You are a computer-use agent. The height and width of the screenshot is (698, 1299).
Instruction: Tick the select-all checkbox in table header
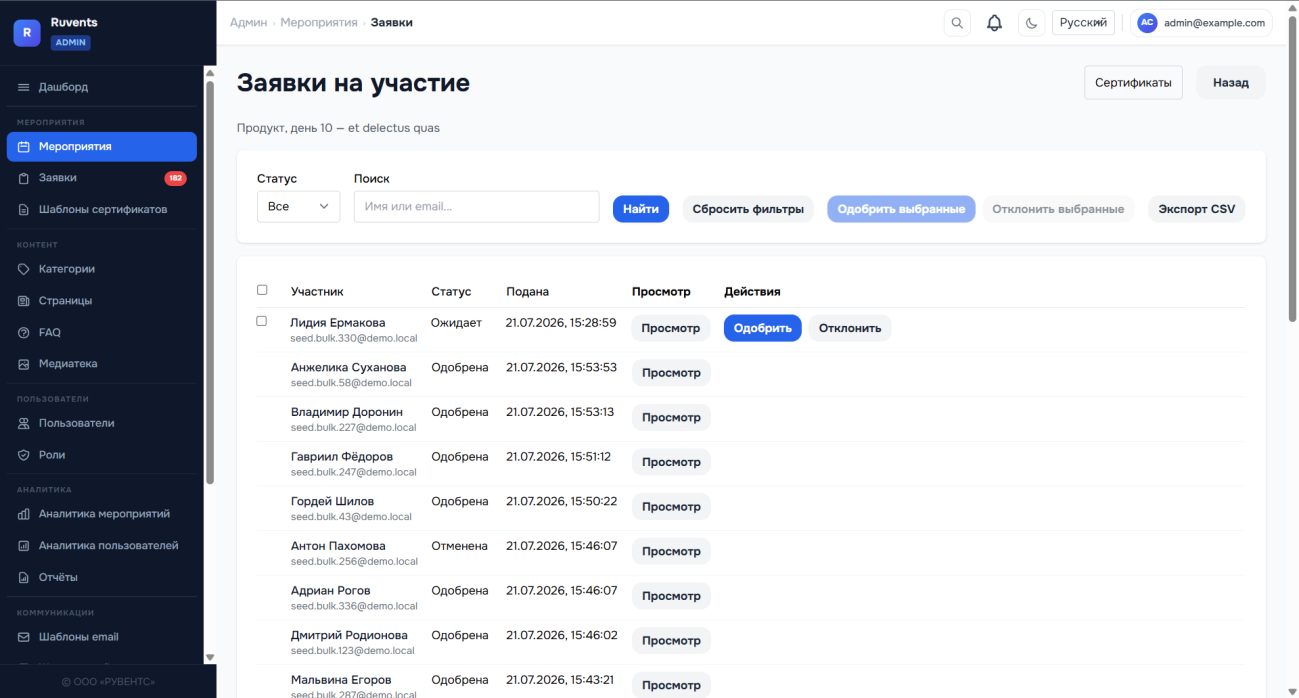(262, 290)
